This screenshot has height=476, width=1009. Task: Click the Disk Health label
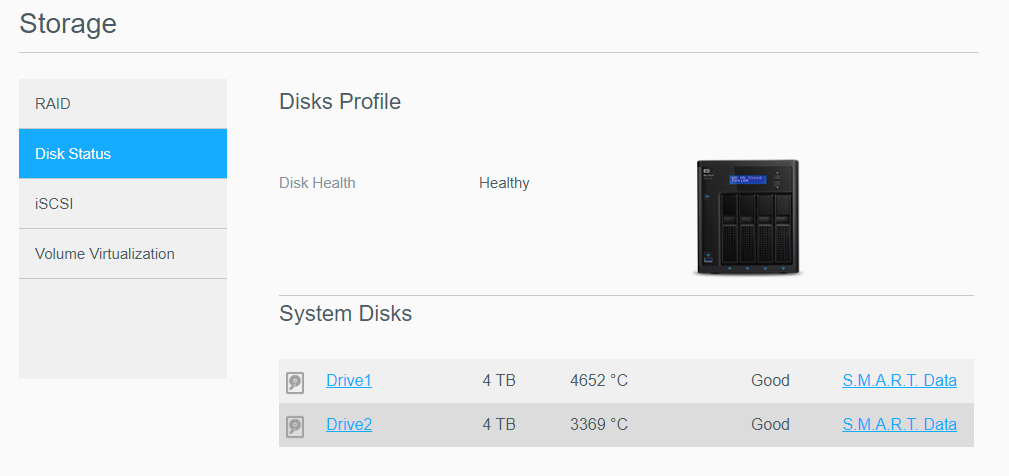[317, 183]
